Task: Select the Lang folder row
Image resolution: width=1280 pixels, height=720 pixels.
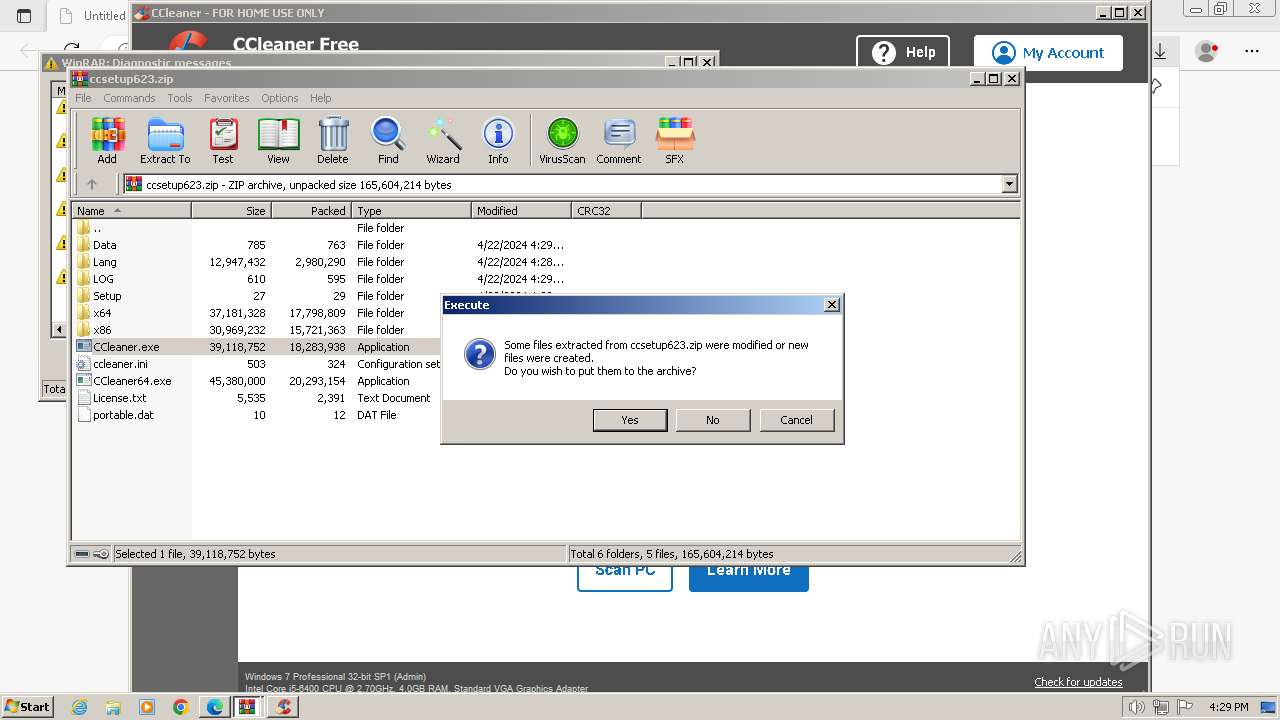Action: coord(546,262)
